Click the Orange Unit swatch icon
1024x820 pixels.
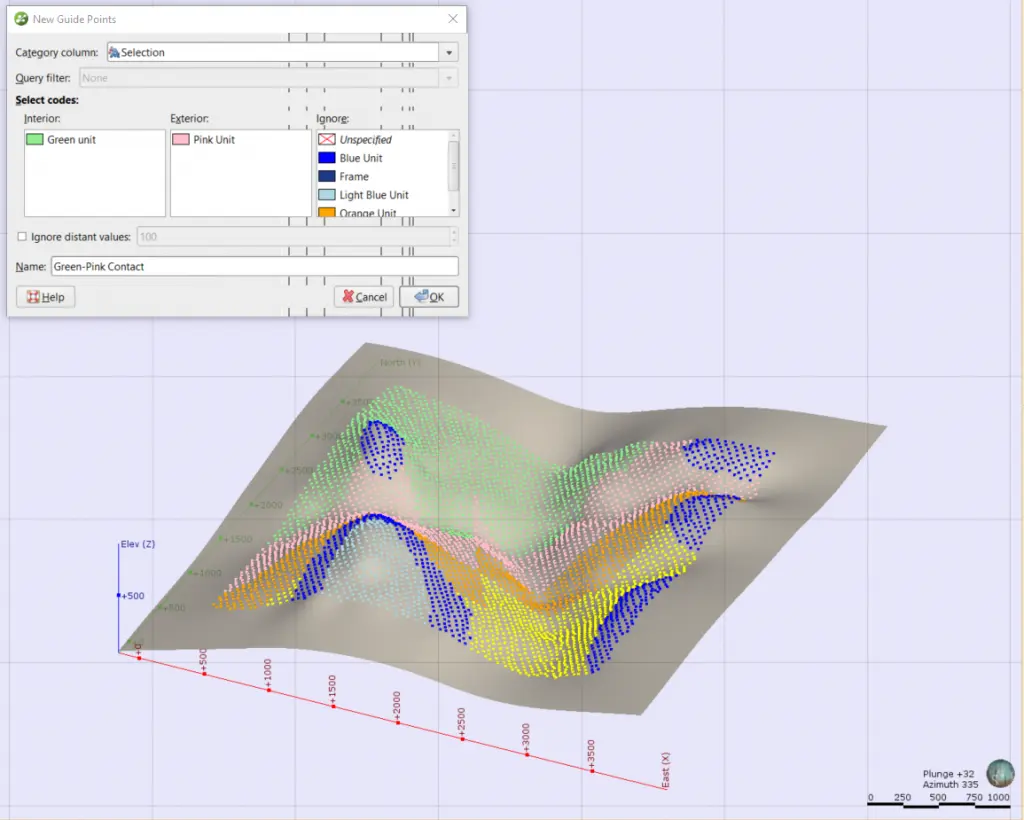tap(326, 211)
